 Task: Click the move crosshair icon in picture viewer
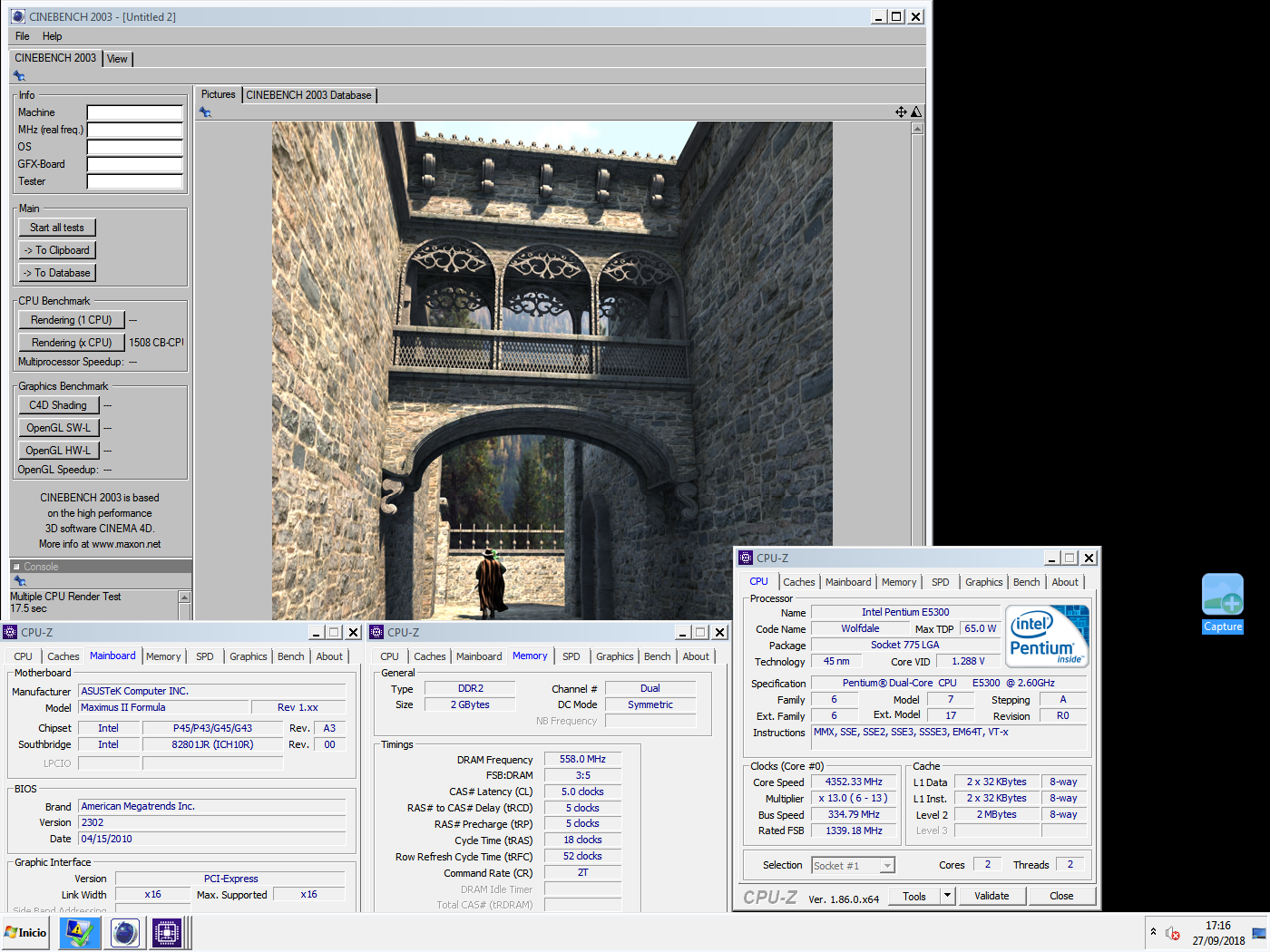901,112
